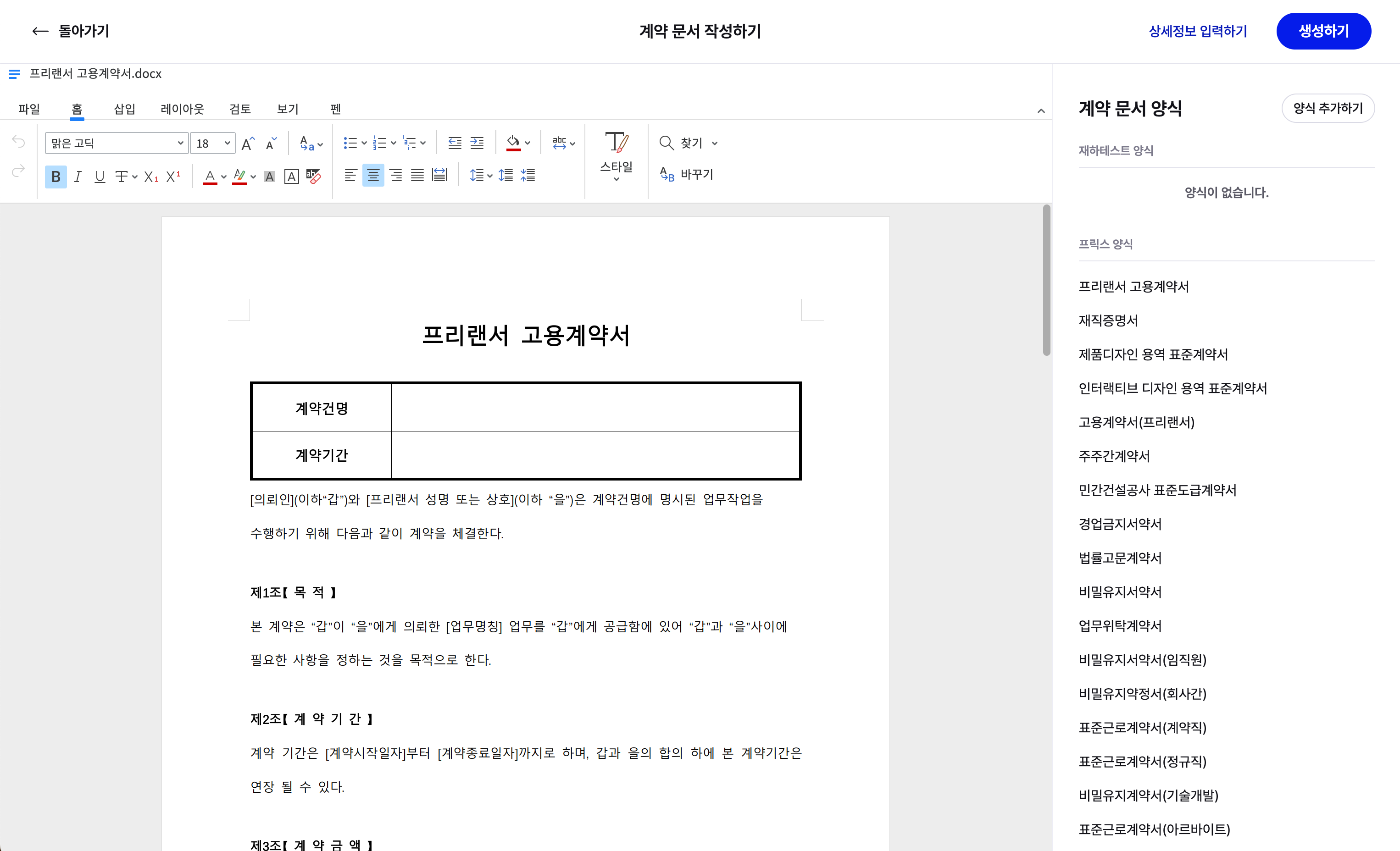Click the numbered list icon
The image size is (1400, 851).
379,143
